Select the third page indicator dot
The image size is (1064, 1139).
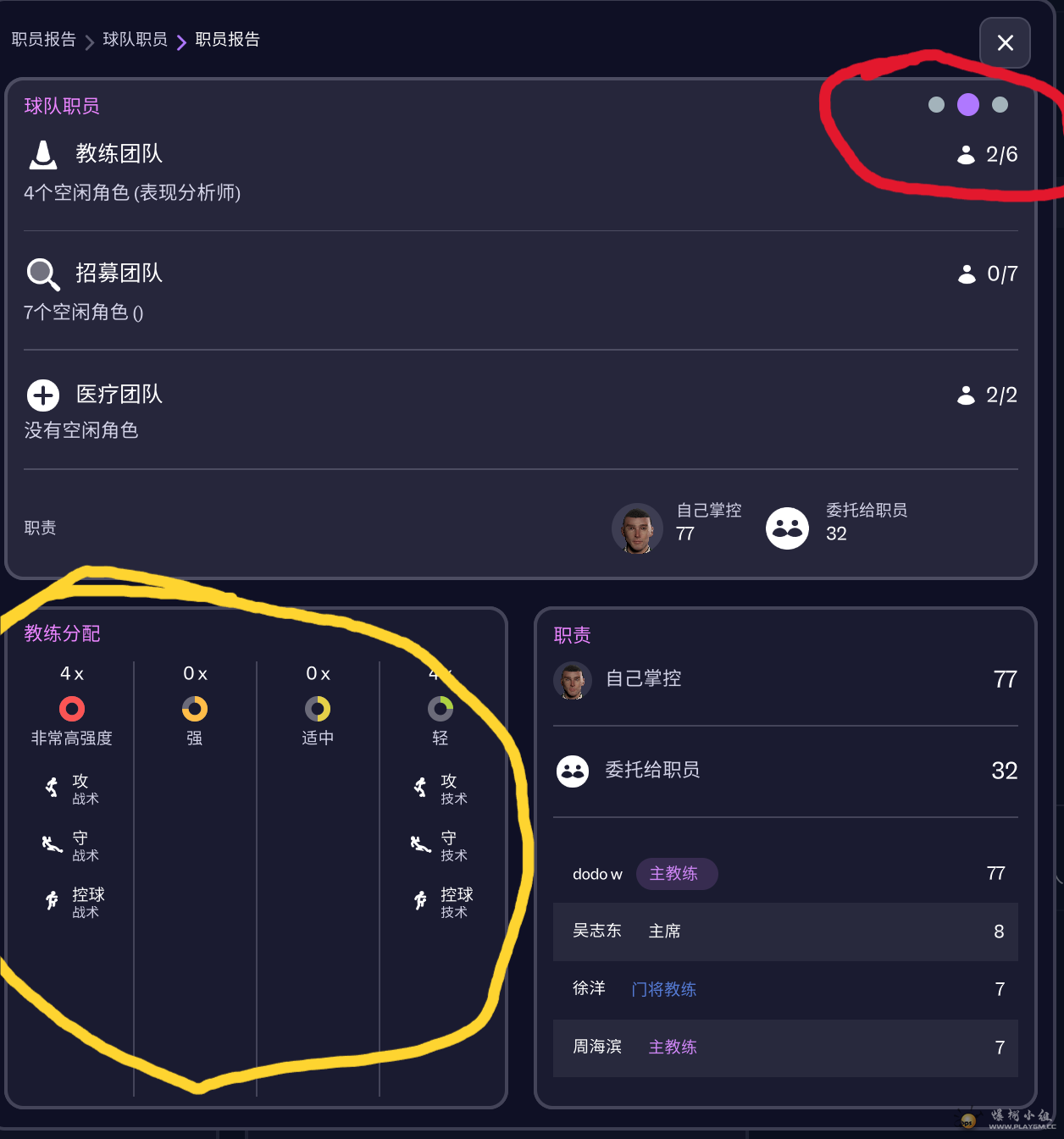(x=1000, y=104)
